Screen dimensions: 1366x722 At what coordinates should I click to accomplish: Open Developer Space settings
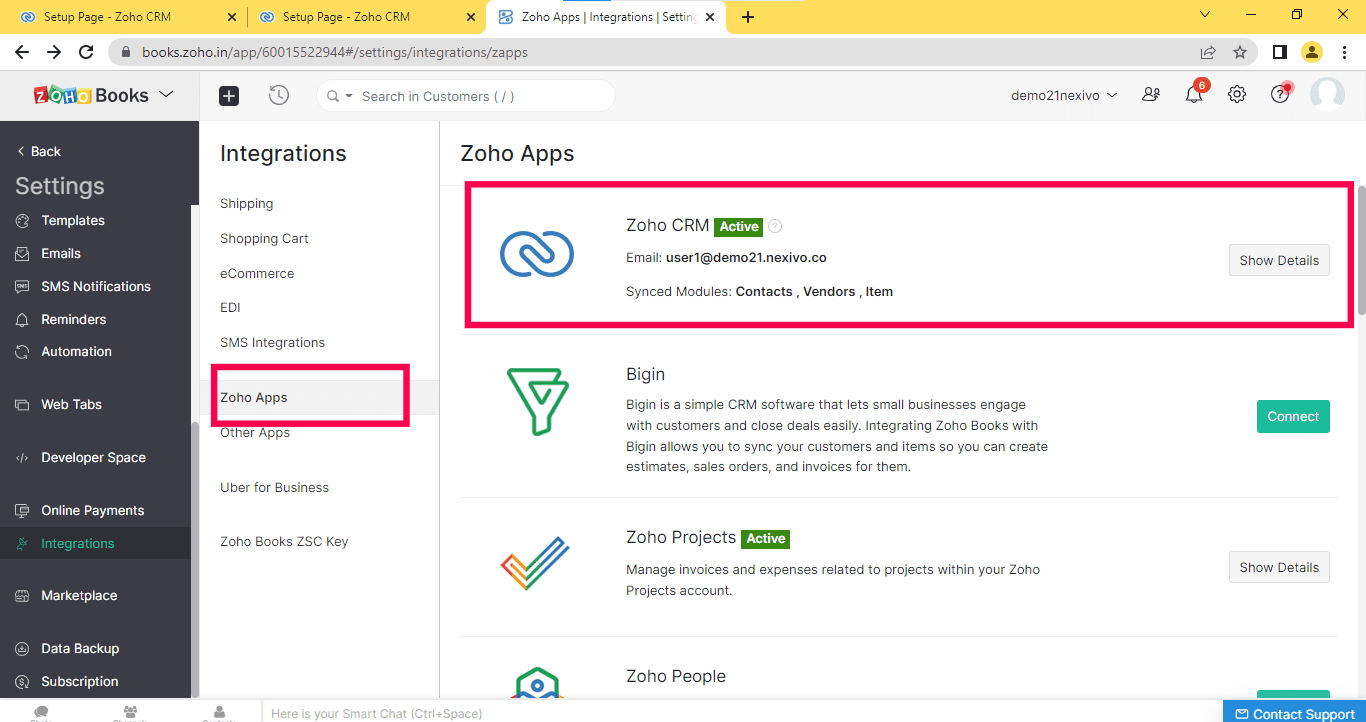[x=95, y=457]
